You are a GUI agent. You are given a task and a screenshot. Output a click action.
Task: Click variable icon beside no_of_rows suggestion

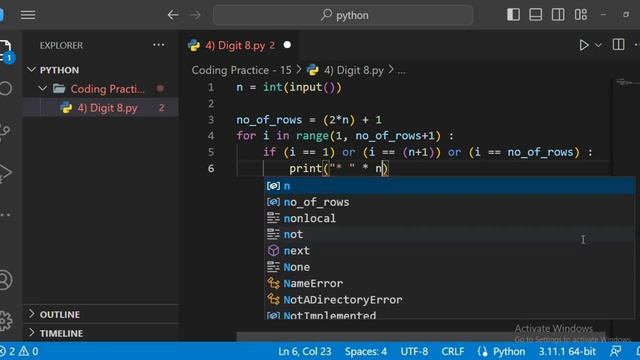[x=273, y=202]
